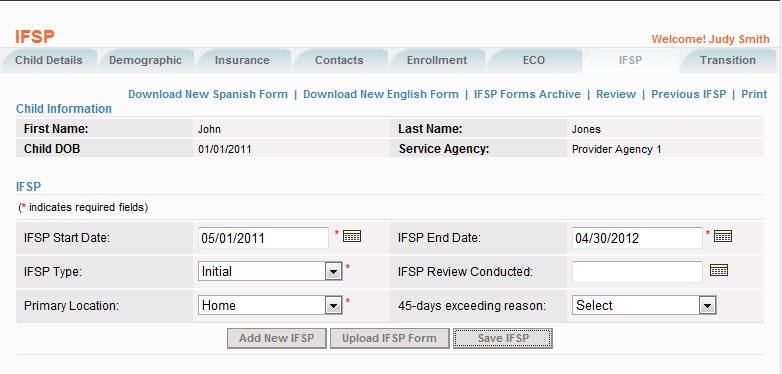Screen dimensions: 782x374
Task: Open the Enrollment tab
Action: click(437, 61)
